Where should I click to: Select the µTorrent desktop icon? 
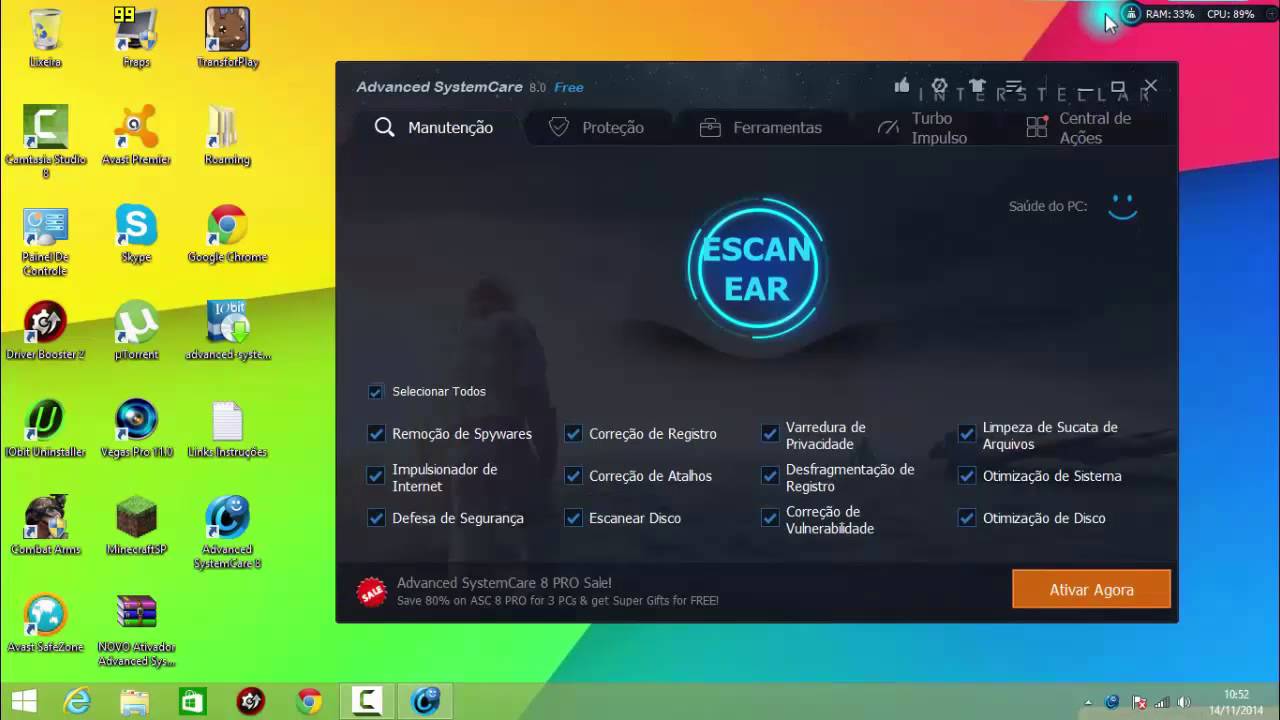coord(136,331)
